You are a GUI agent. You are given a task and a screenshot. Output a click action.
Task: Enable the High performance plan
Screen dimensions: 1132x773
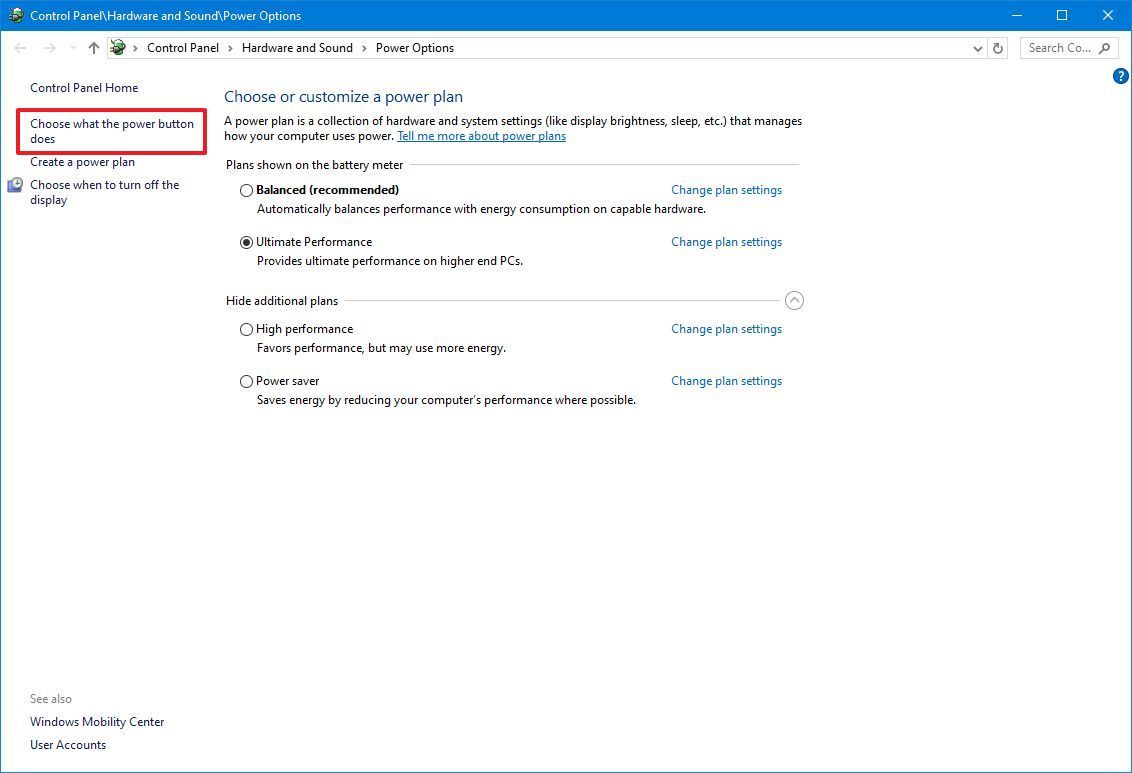[x=246, y=329]
